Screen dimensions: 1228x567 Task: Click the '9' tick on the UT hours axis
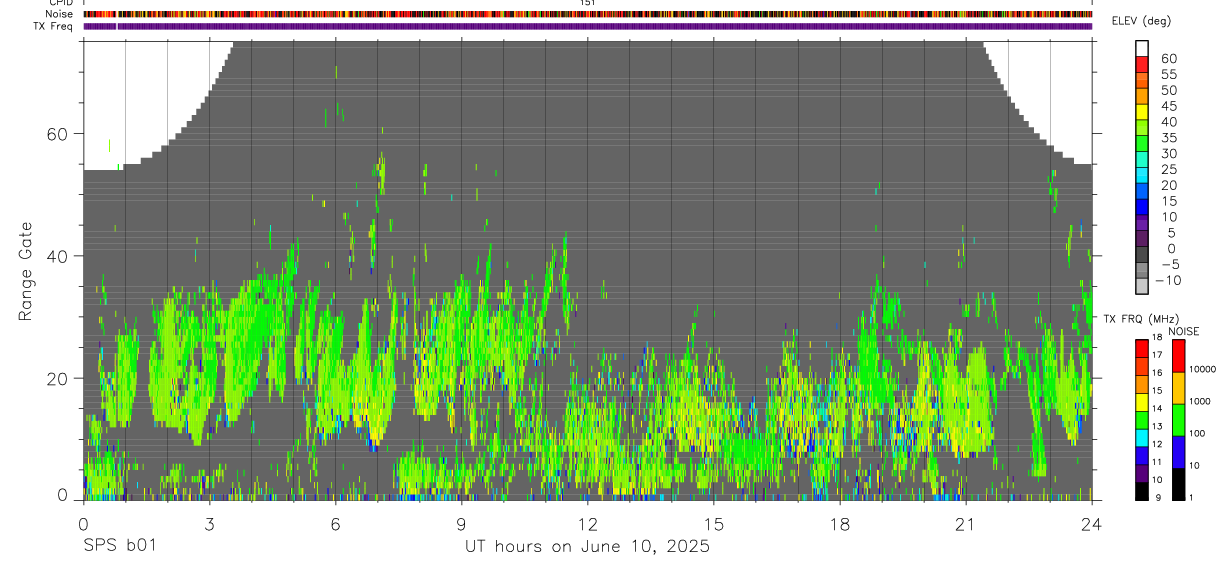(461, 524)
